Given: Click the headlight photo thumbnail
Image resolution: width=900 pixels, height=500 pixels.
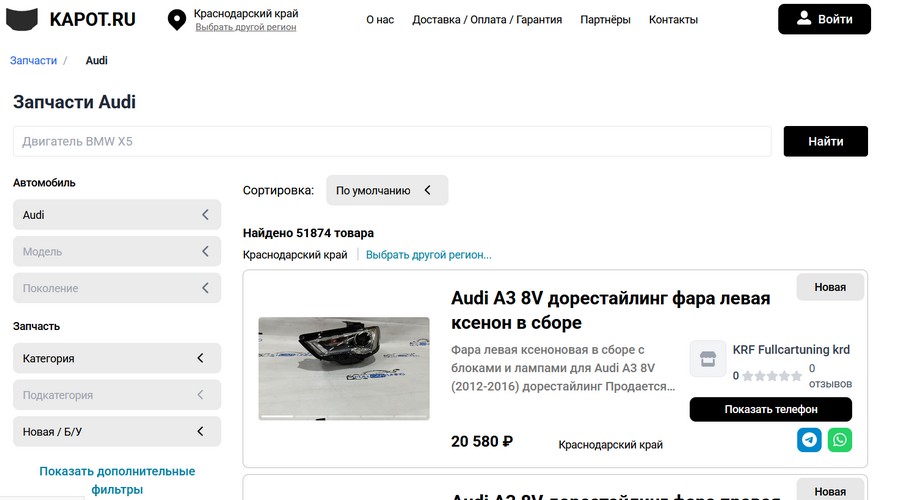Looking at the screenshot, I should (344, 369).
